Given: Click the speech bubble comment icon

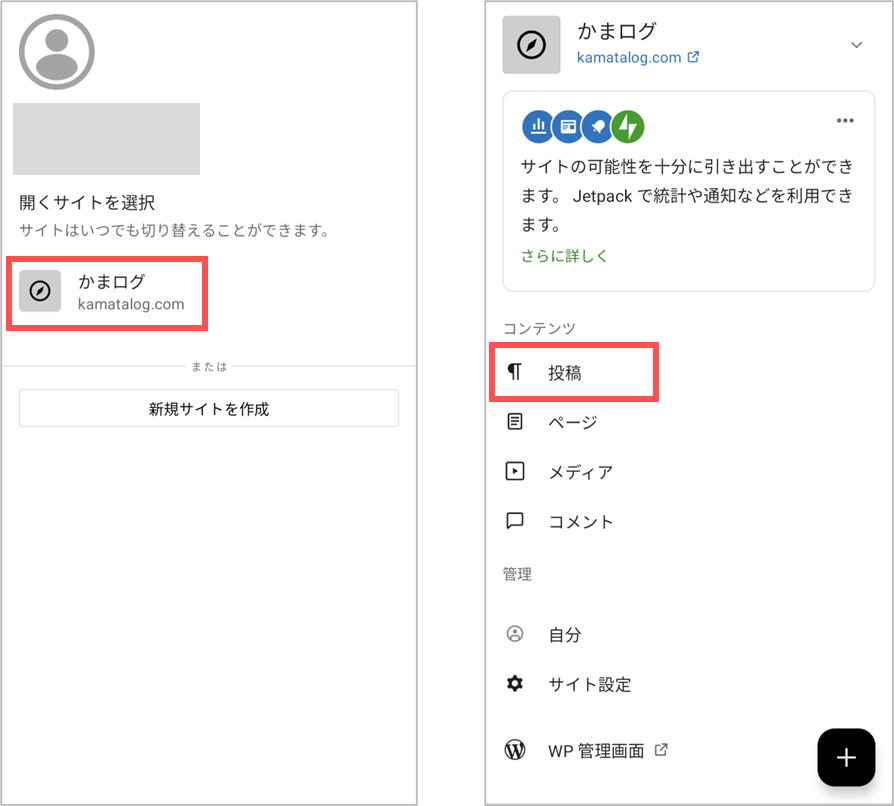Looking at the screenshot, I should pyautogui.click(x=515, y=521).
